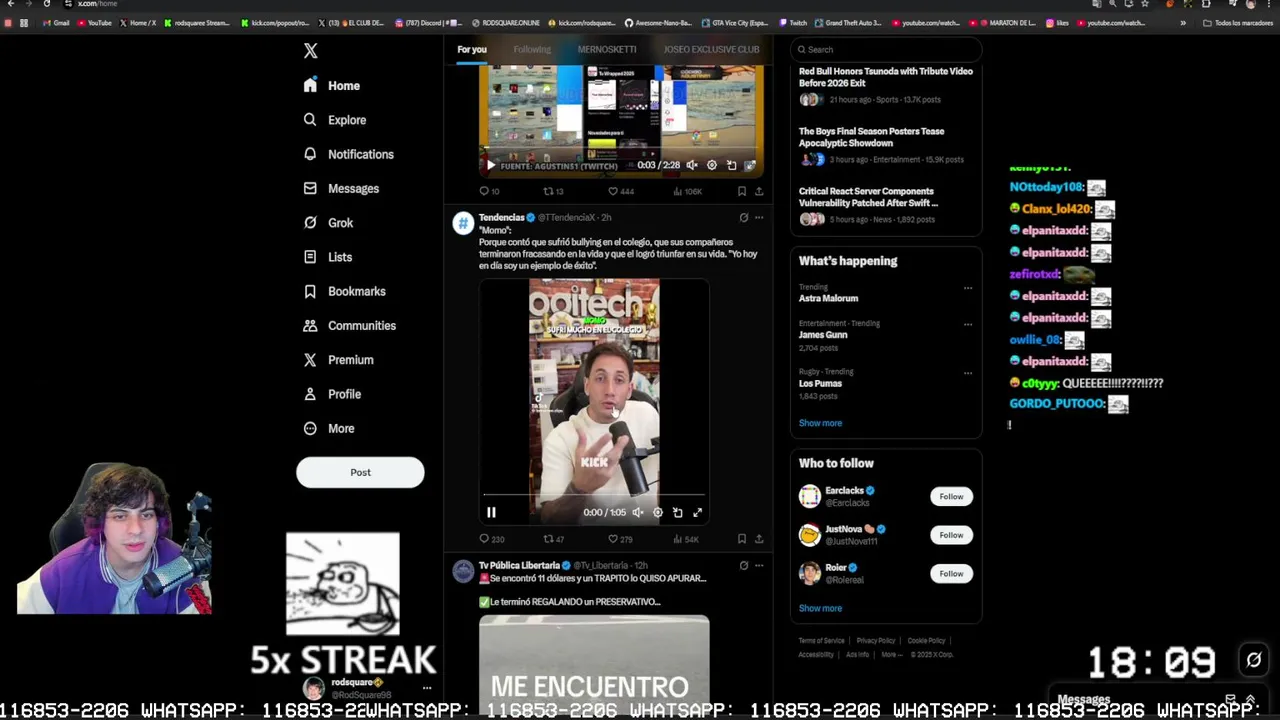Switch to Following tab
1280x720 pixels.
(532, 49)
